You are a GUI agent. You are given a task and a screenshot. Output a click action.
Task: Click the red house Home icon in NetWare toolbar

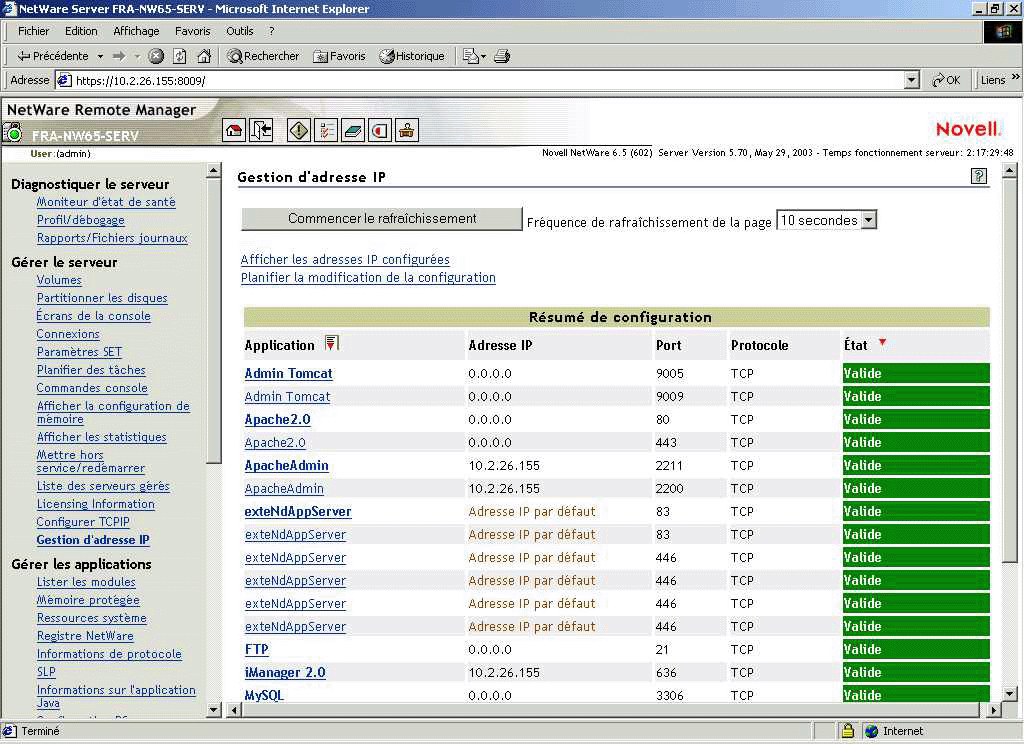[x=234, y=130]
